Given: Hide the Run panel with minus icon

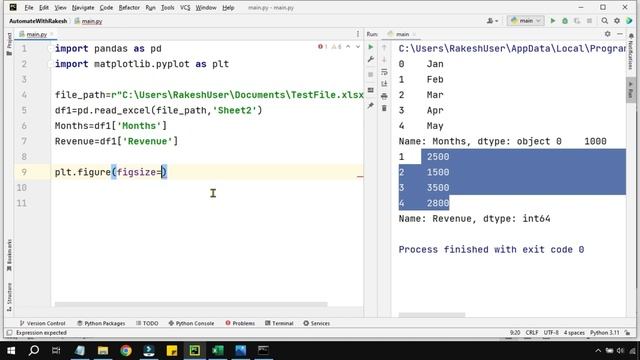Looking at the screenshot, I should (x=620, y=34).
